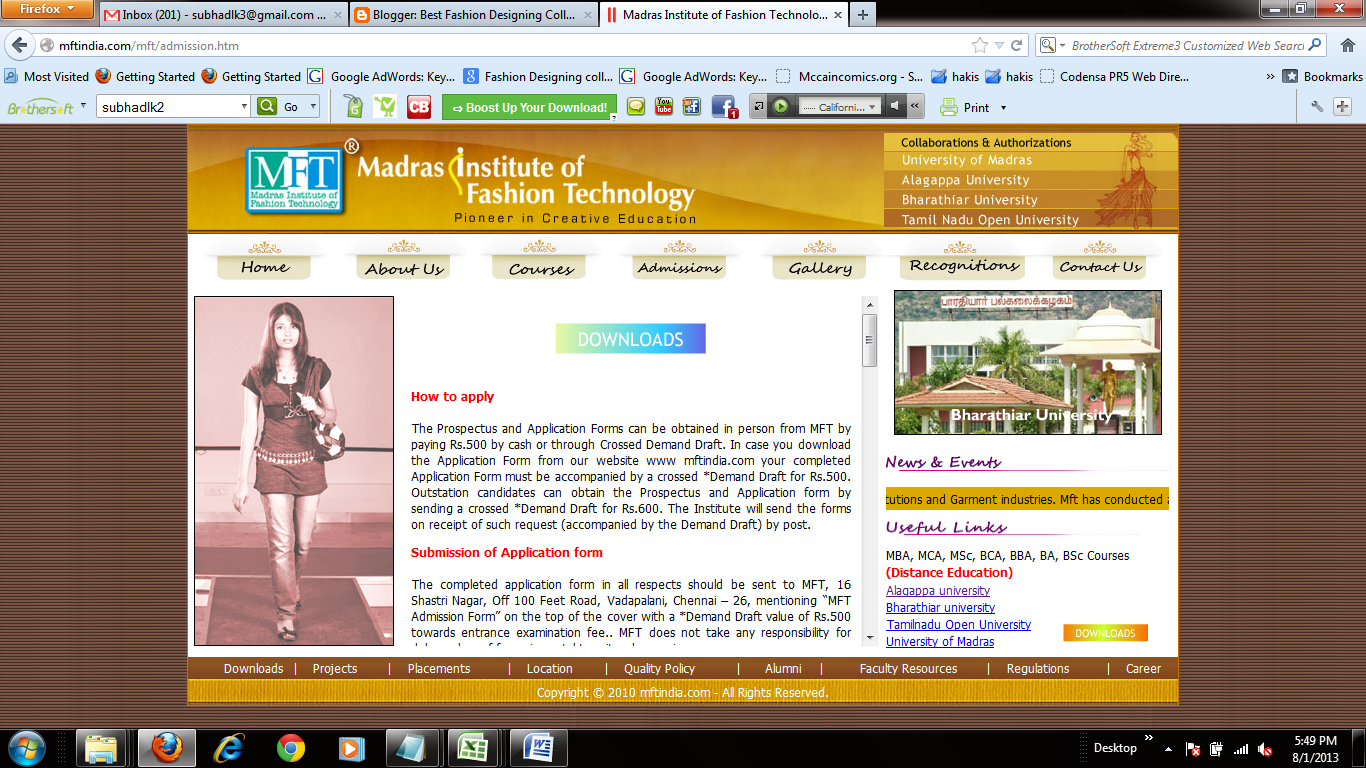Click the Boost Up Your Download button
The image size is (1366, 768).
[x=529, y=107]
